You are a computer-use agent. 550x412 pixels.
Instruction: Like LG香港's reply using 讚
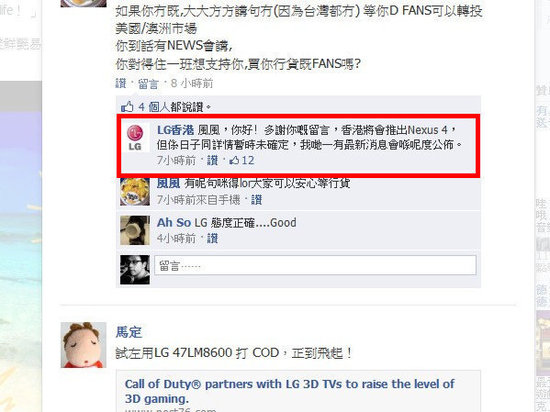click(x=212, y=161)
